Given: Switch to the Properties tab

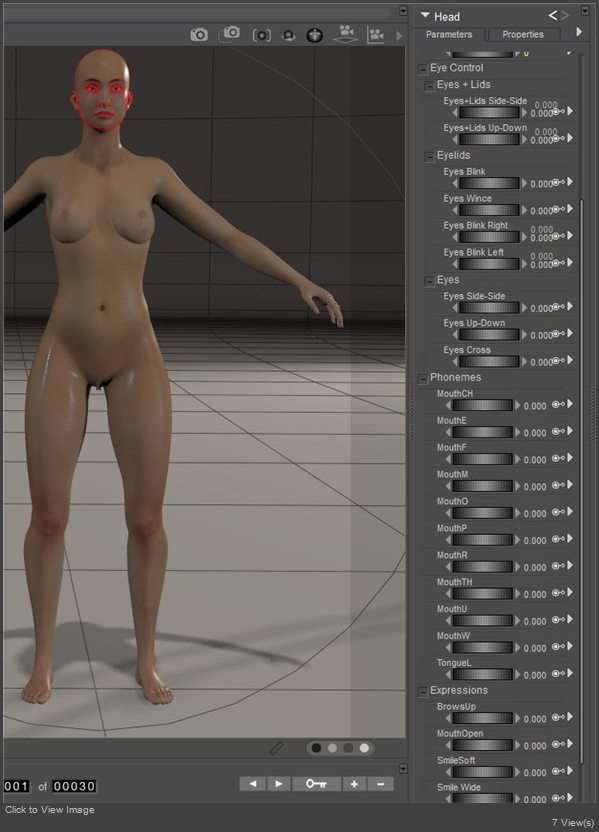Looking at the screenshot, I should (x=523, y=34).
